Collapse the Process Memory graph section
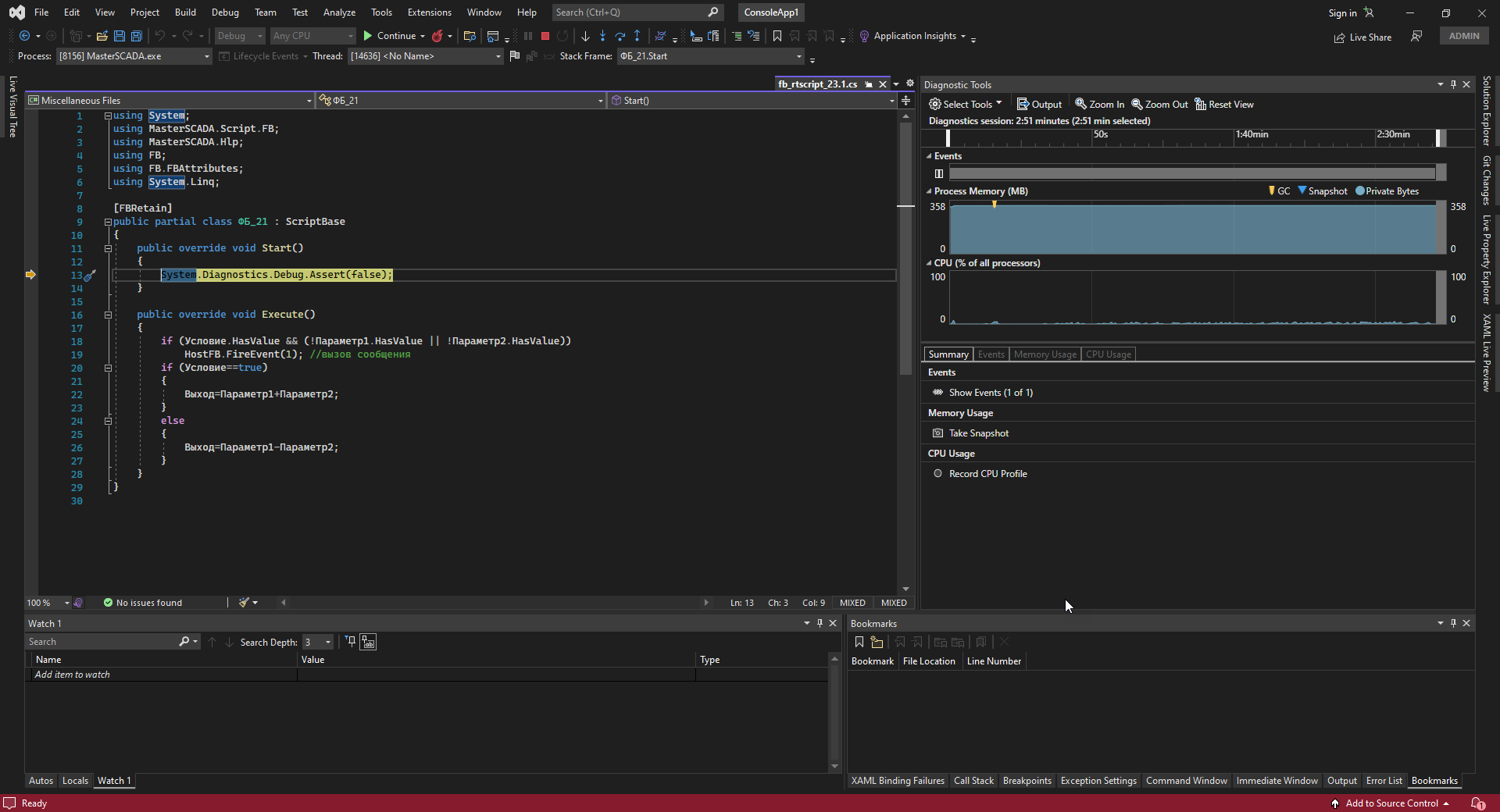Viewport: 1500px width, 812px height. [x=929, y=191]
